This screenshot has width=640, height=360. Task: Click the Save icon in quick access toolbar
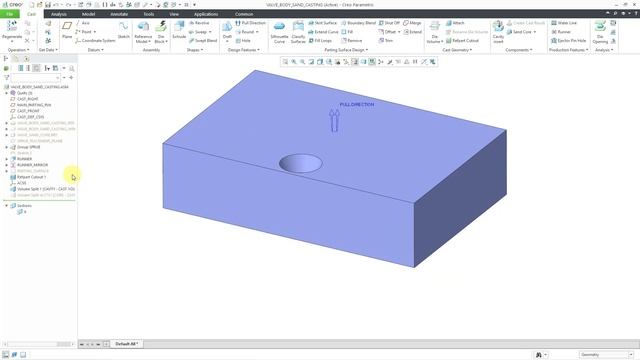(48, 5)
